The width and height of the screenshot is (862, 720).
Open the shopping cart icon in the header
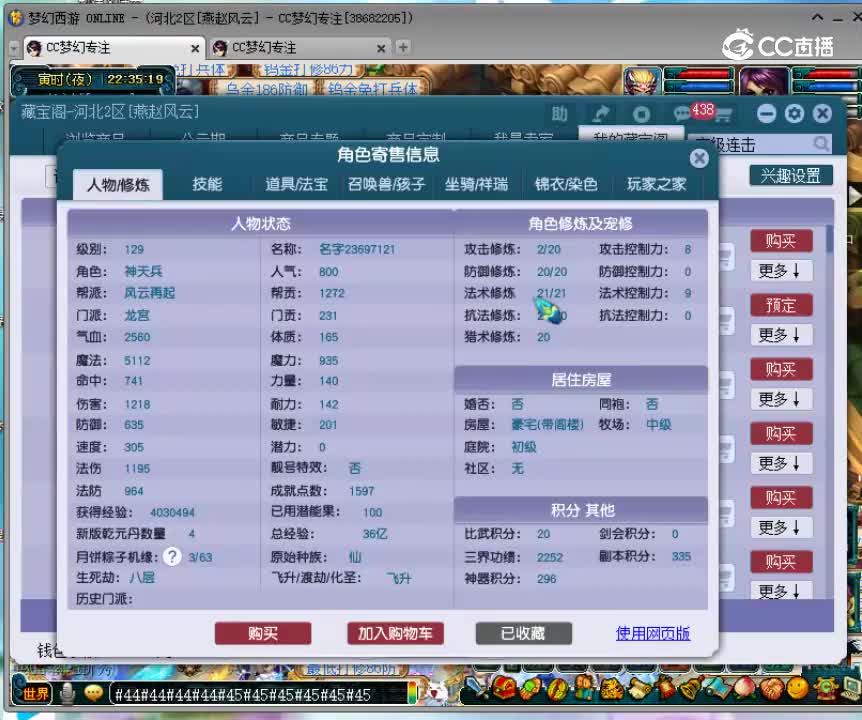click(x=723, y=115)
